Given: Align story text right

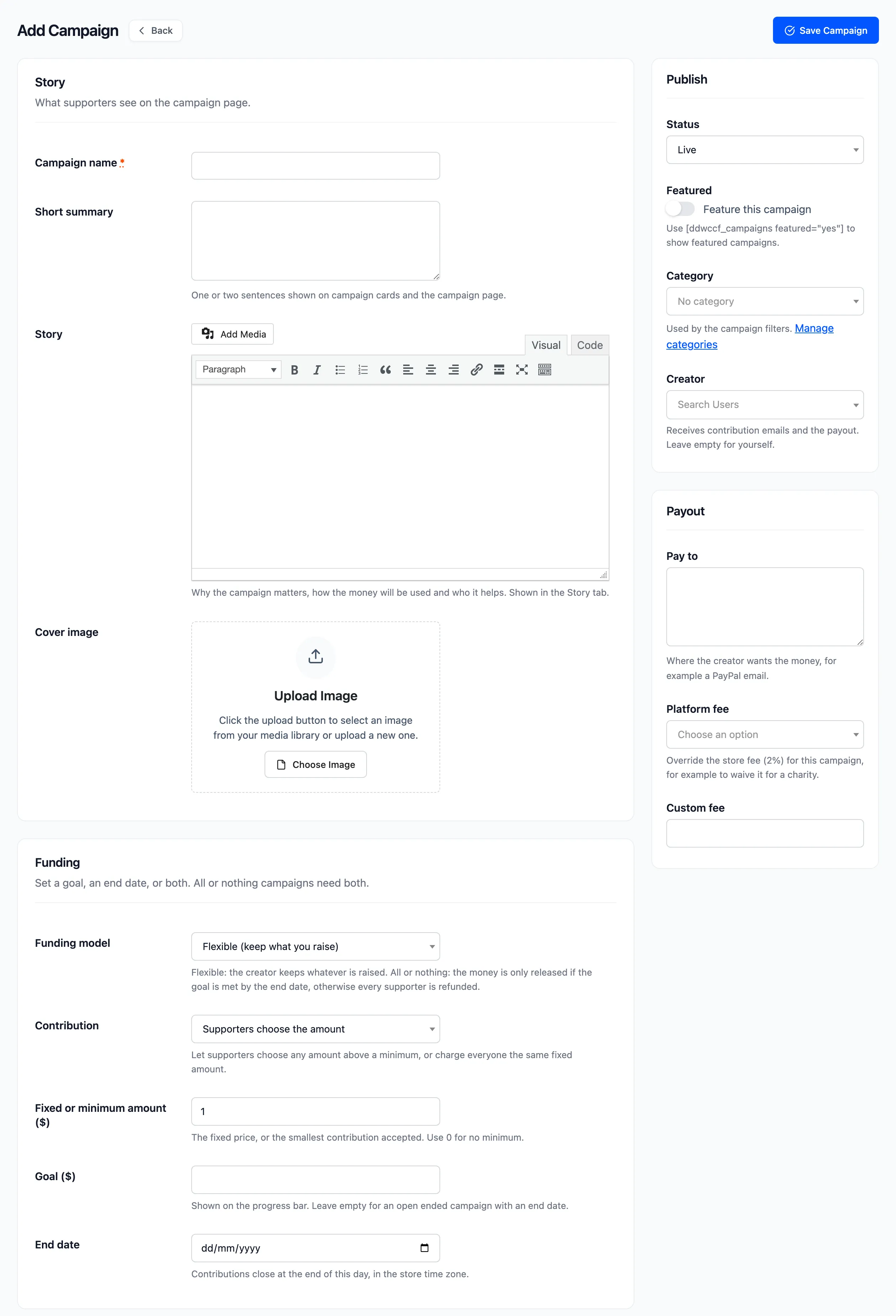Looking at the screenshot, I should click(x=453, y=370).
